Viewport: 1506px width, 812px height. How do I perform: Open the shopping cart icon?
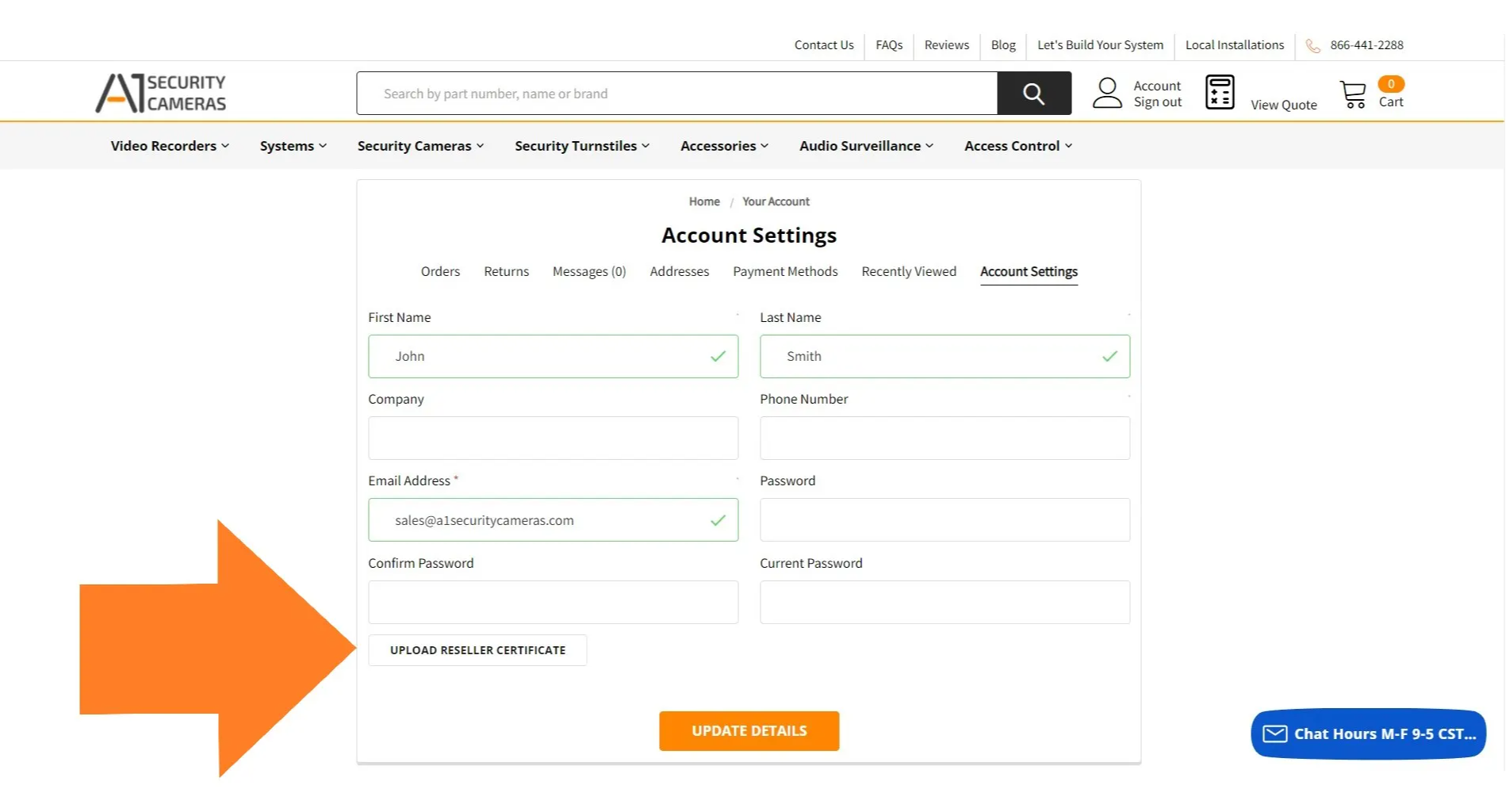coord(1353,93)
